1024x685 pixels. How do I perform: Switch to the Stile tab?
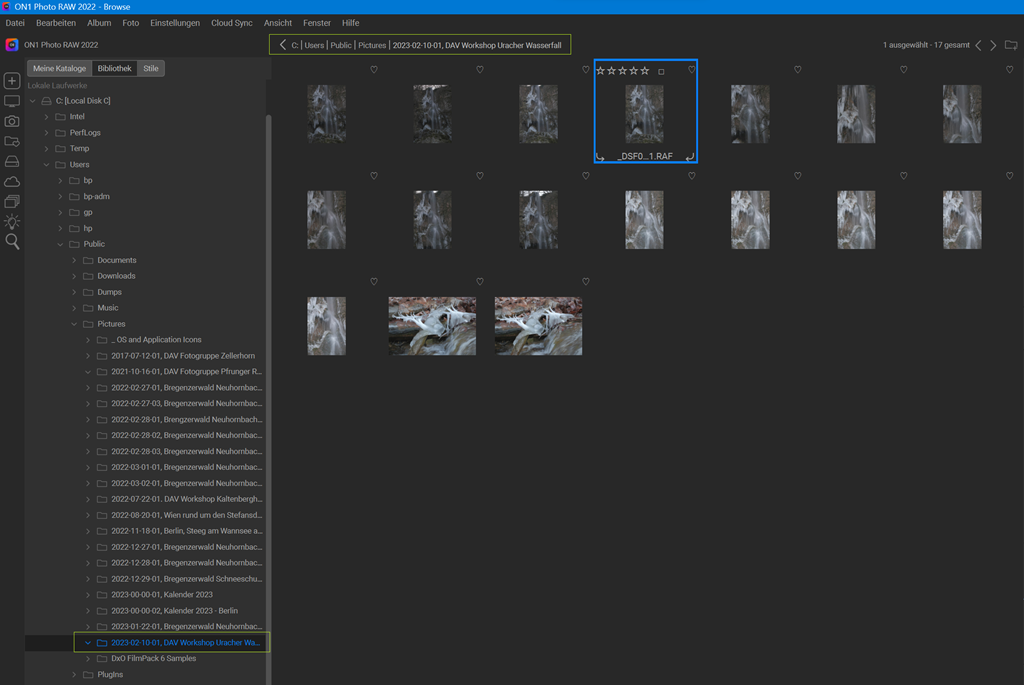pos(151,69)
